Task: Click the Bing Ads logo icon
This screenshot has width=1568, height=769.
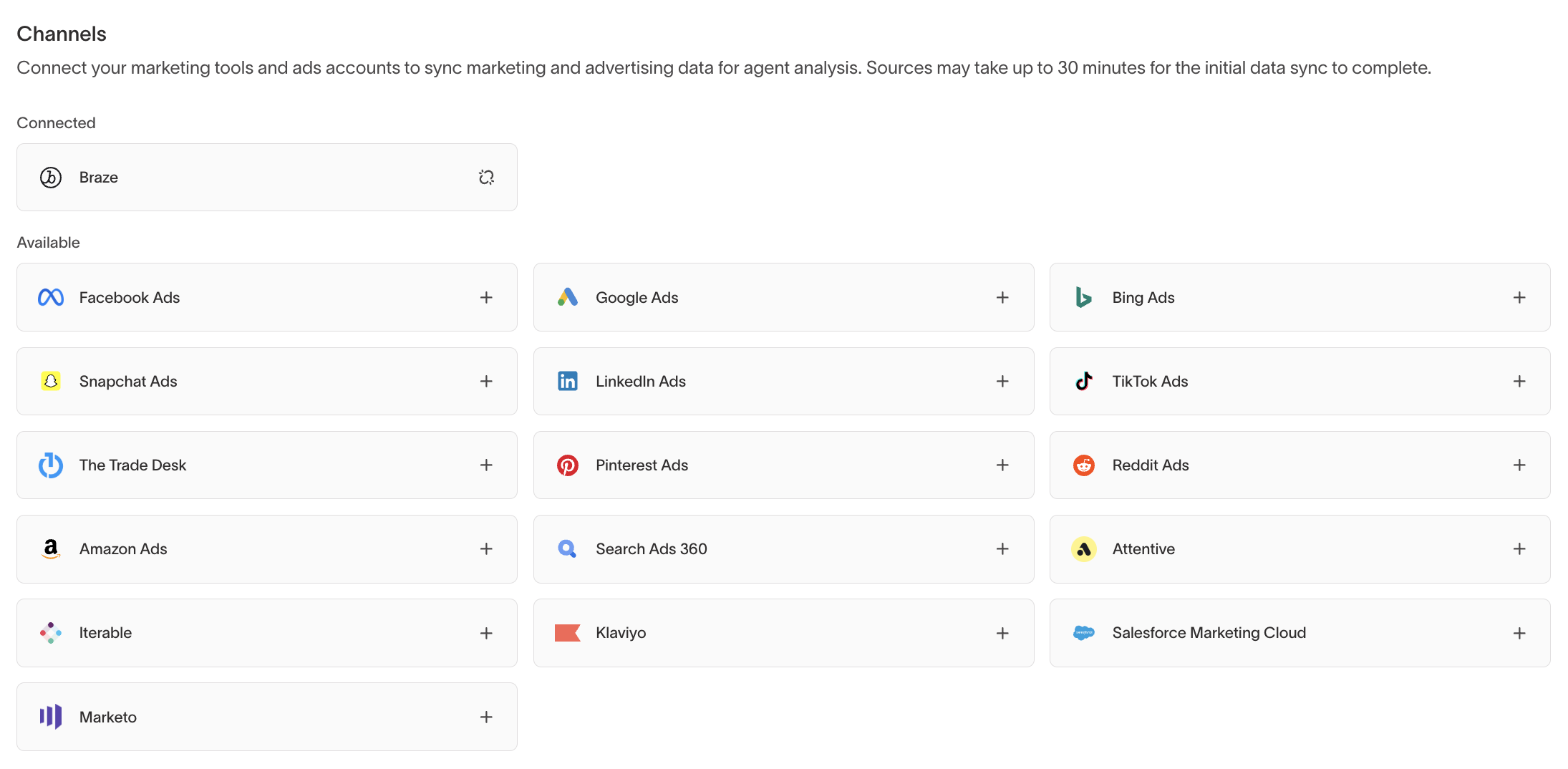Action: tap(1084, 297)
